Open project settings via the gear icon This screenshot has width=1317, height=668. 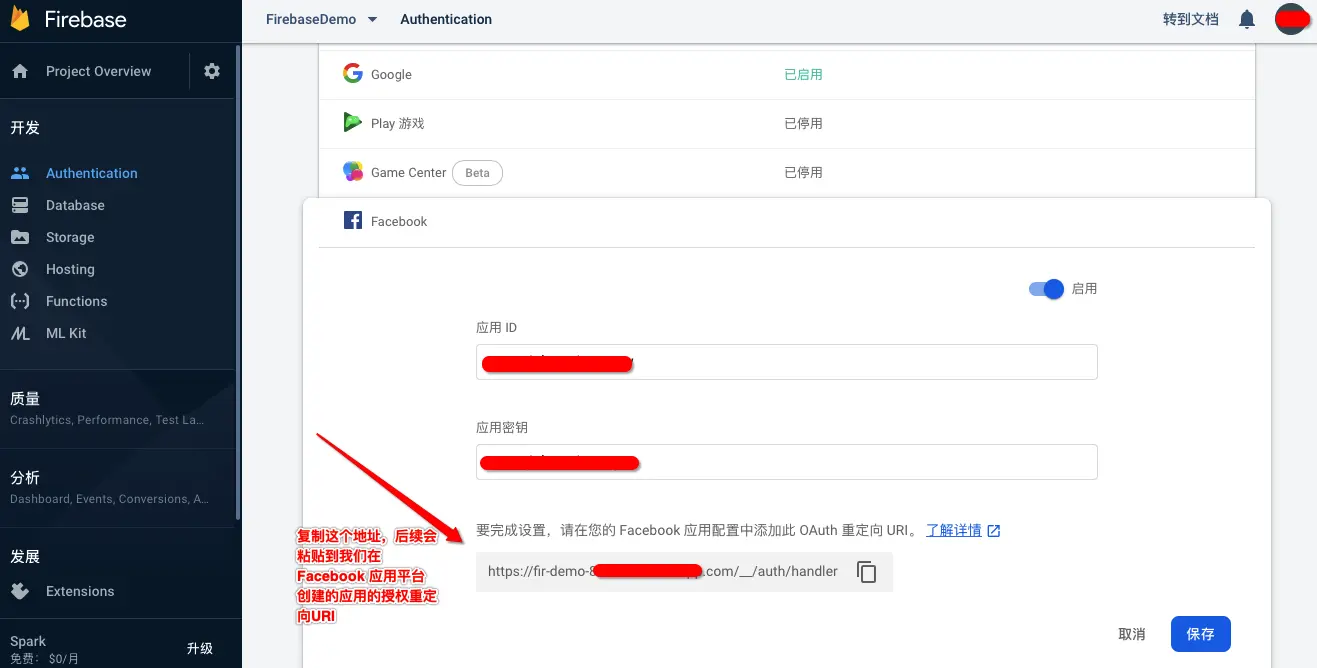tap(210, 71)
